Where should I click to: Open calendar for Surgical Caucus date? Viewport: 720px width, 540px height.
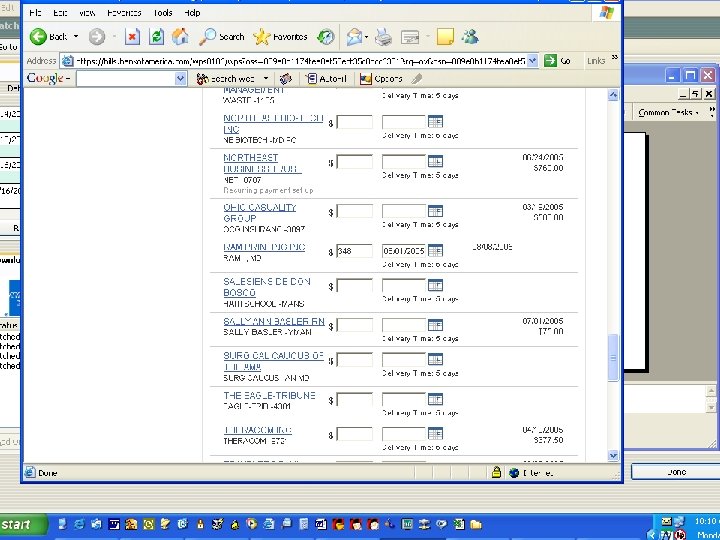[x=435, y=360]
